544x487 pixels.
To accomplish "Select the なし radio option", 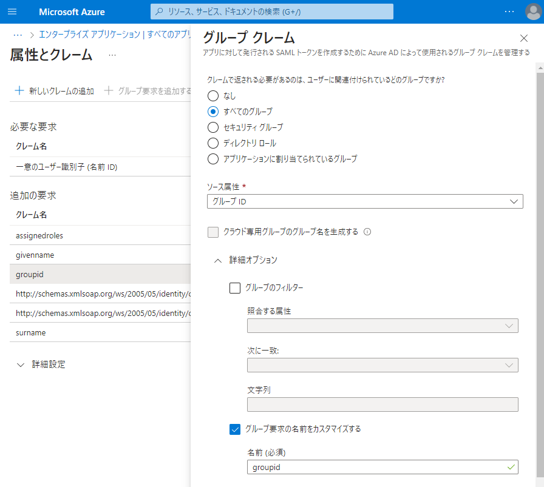I will 213,96.
